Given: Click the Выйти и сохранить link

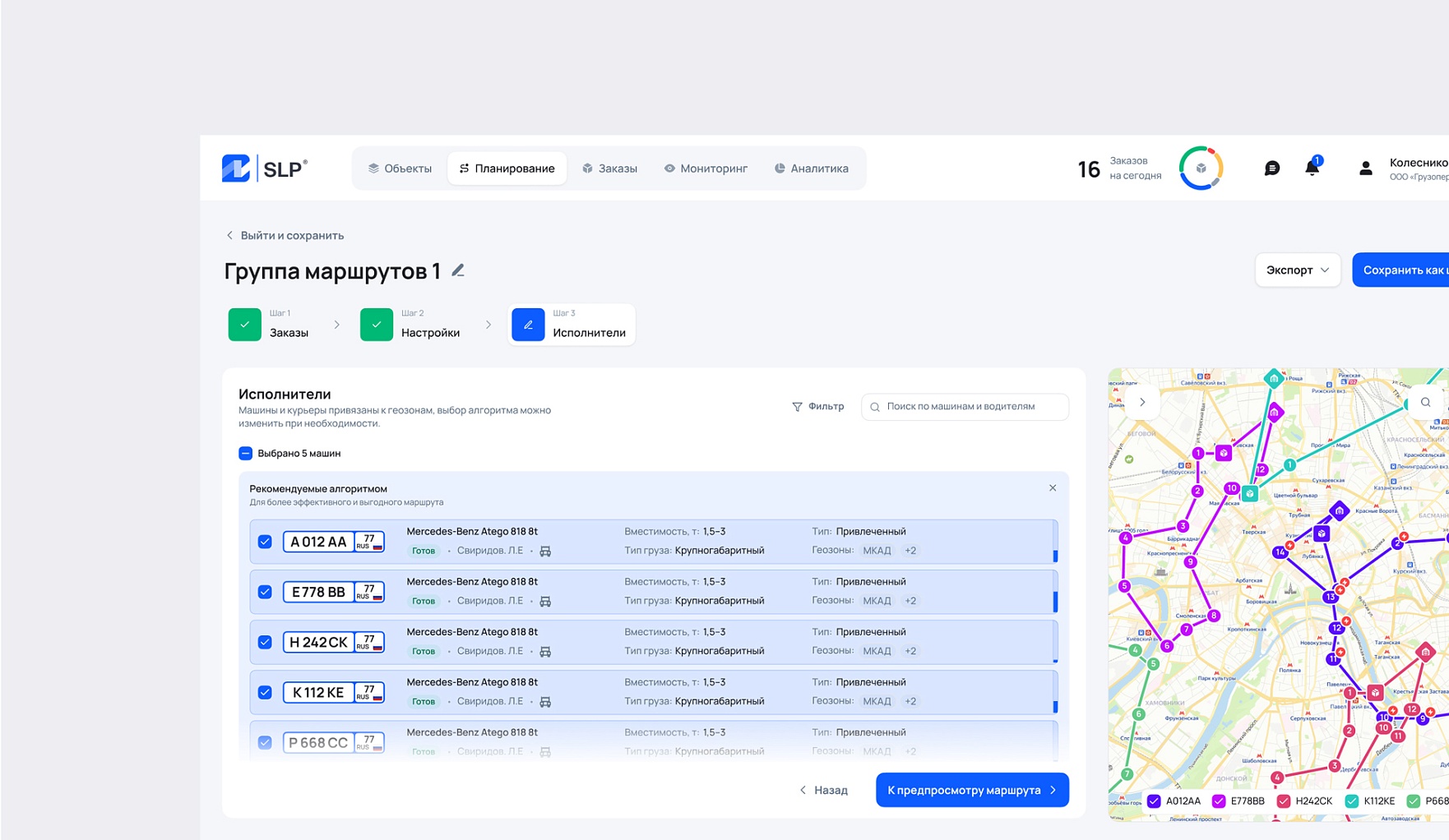Looking at the screenshot, I should pos(284,235).
